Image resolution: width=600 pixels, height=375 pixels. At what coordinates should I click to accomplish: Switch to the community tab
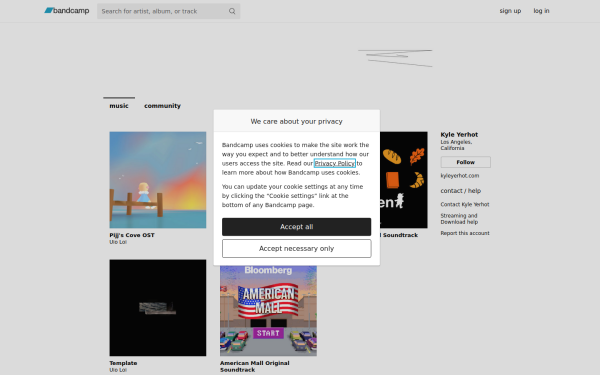[162, 106]
